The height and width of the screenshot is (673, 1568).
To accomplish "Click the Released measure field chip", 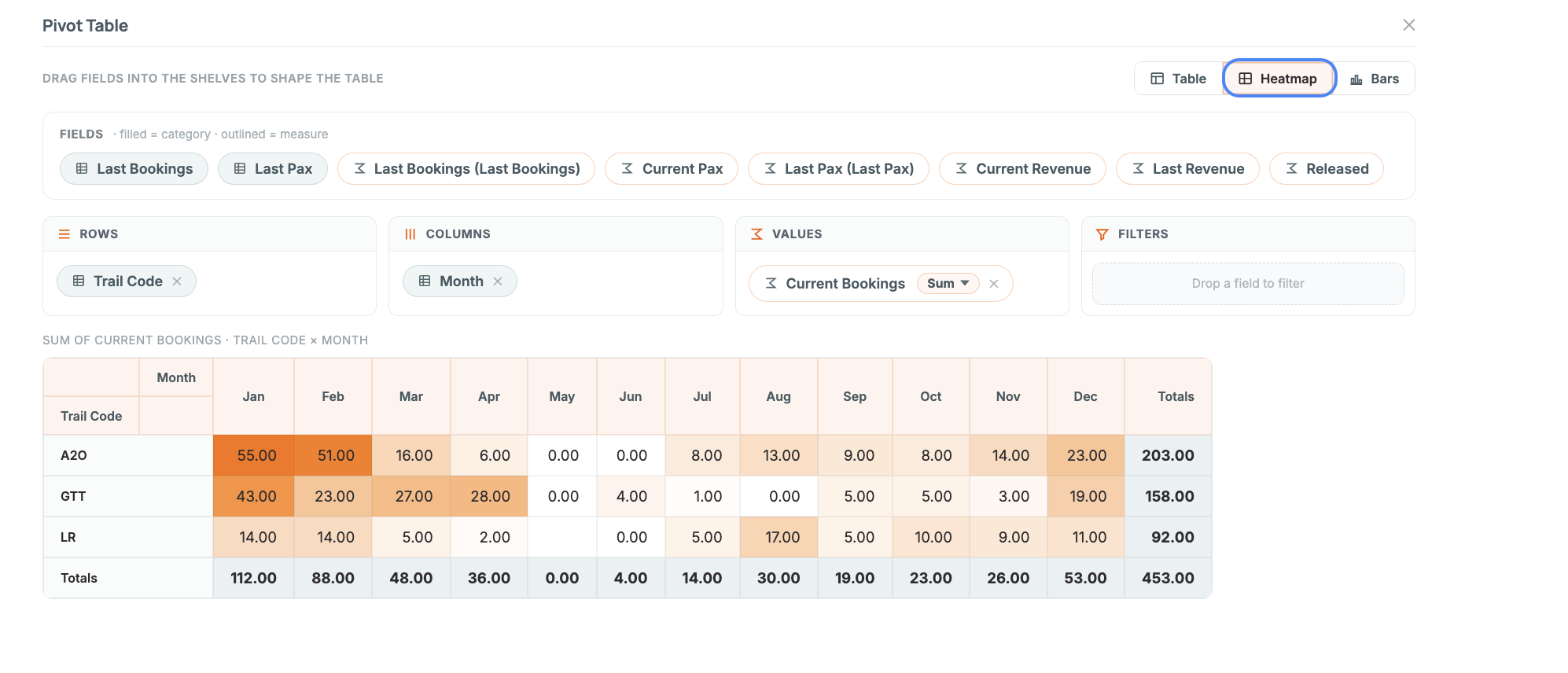I will tap(1327, 169).
